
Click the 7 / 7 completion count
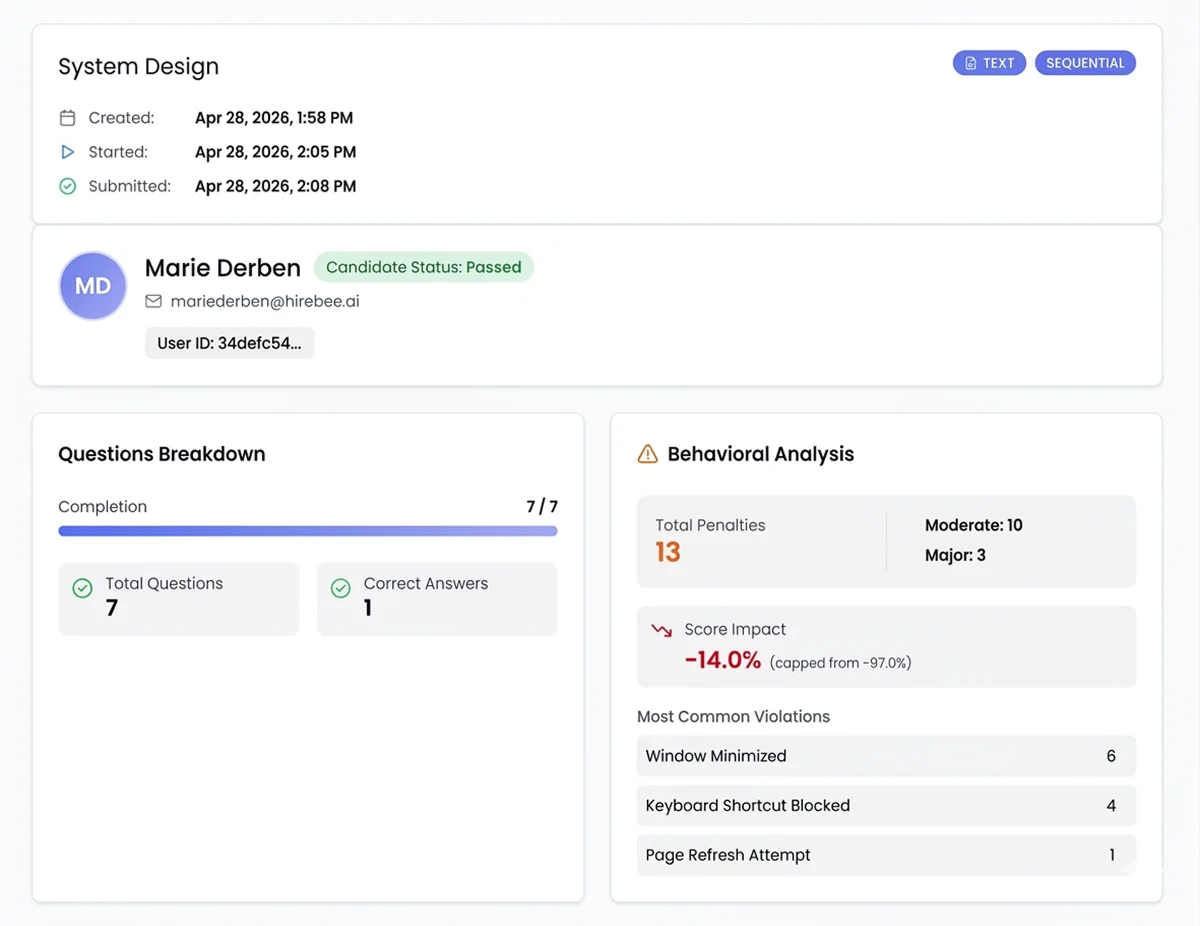pos(542,507)
